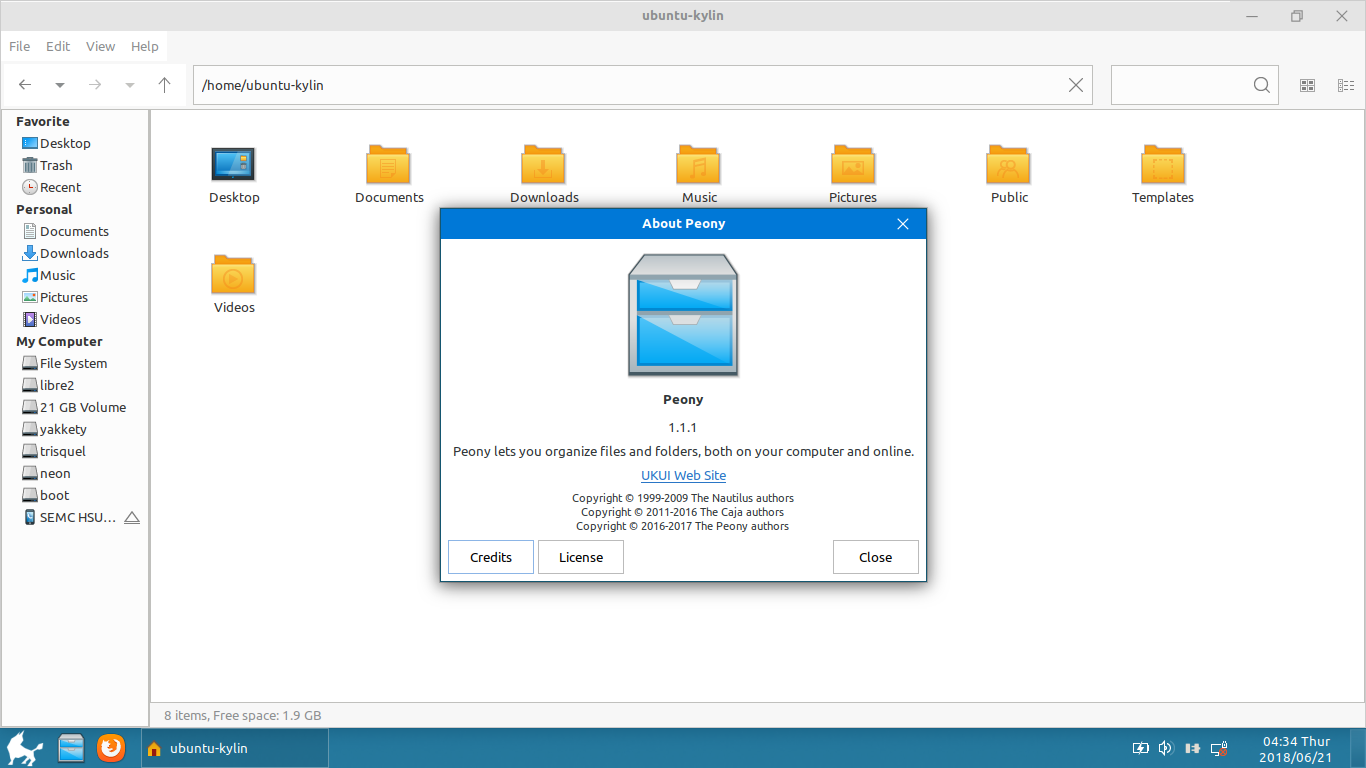This screenshot has width=1366, height=768.
Task: Open the Edit menu
Action: [57, 46]
